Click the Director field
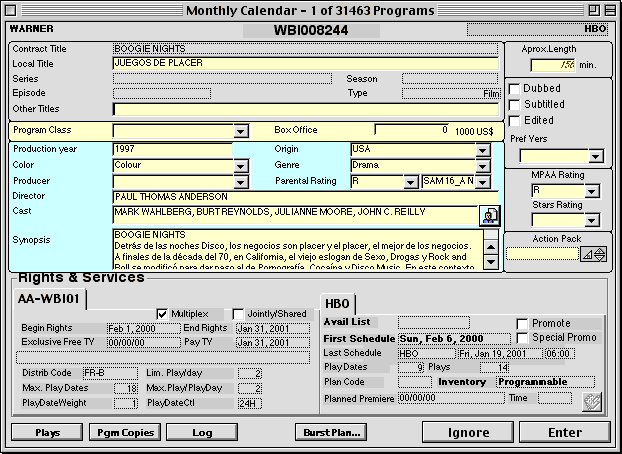This screenshot has height=454, width=622. pyautogui.click(x=305, y=197)
